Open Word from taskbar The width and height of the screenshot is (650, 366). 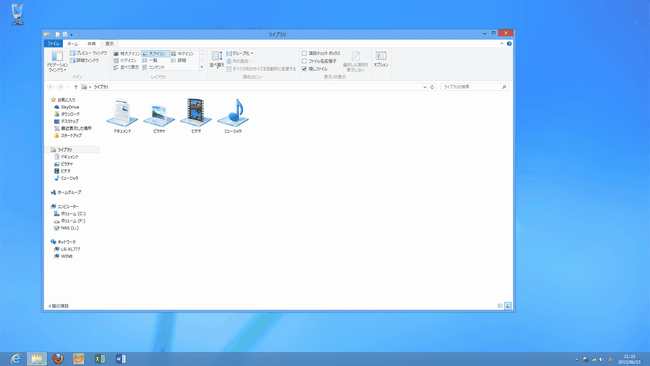[121, 359]
